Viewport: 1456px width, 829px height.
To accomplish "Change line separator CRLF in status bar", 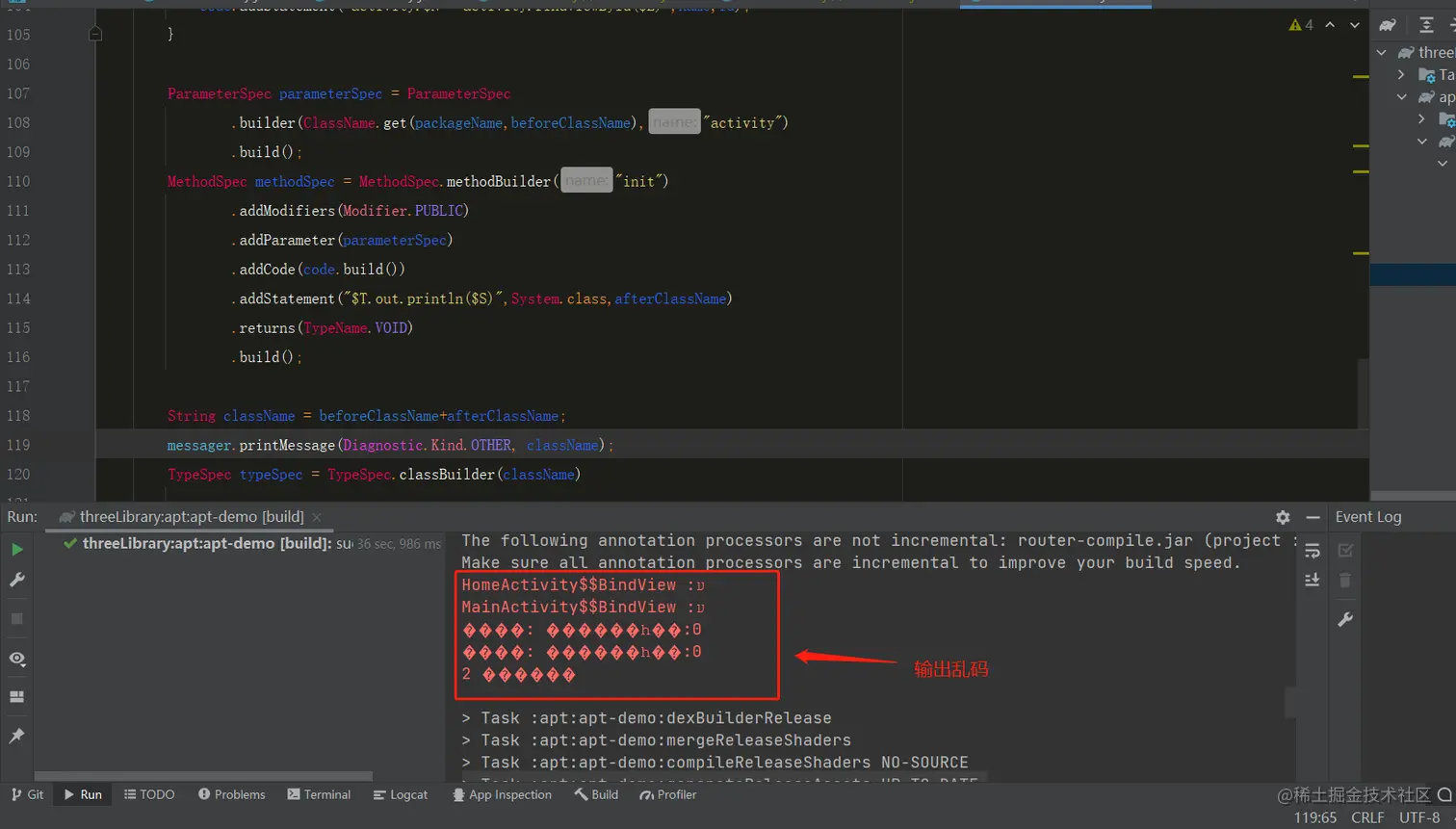I will point(1367,817).
